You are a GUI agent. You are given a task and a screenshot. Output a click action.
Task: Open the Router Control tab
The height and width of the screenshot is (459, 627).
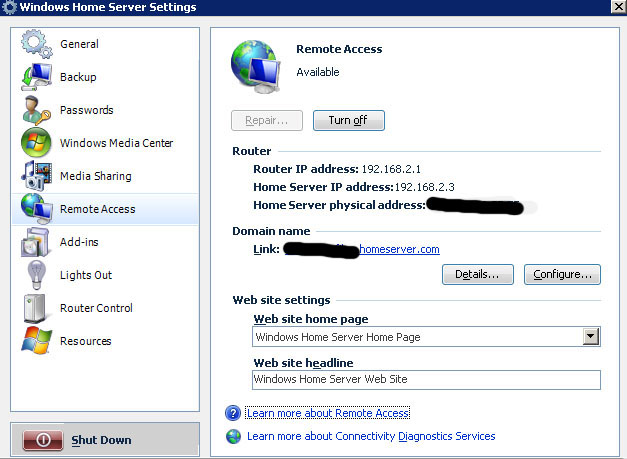pos(96,308)
